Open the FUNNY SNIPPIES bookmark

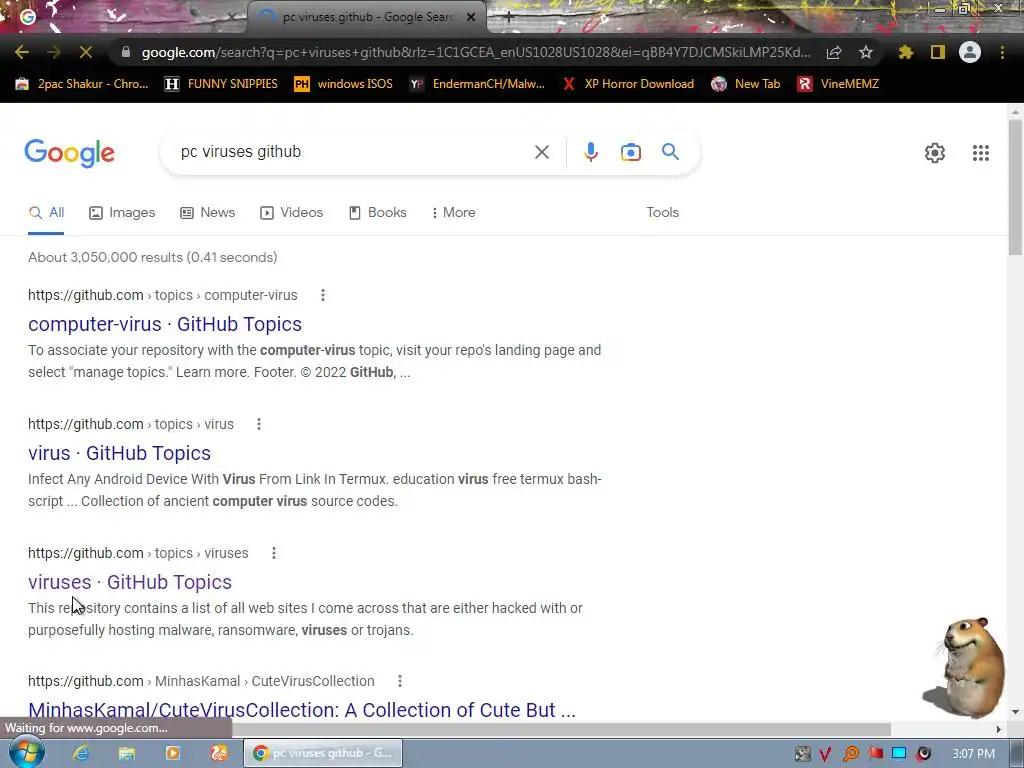(x=221, y=84)
